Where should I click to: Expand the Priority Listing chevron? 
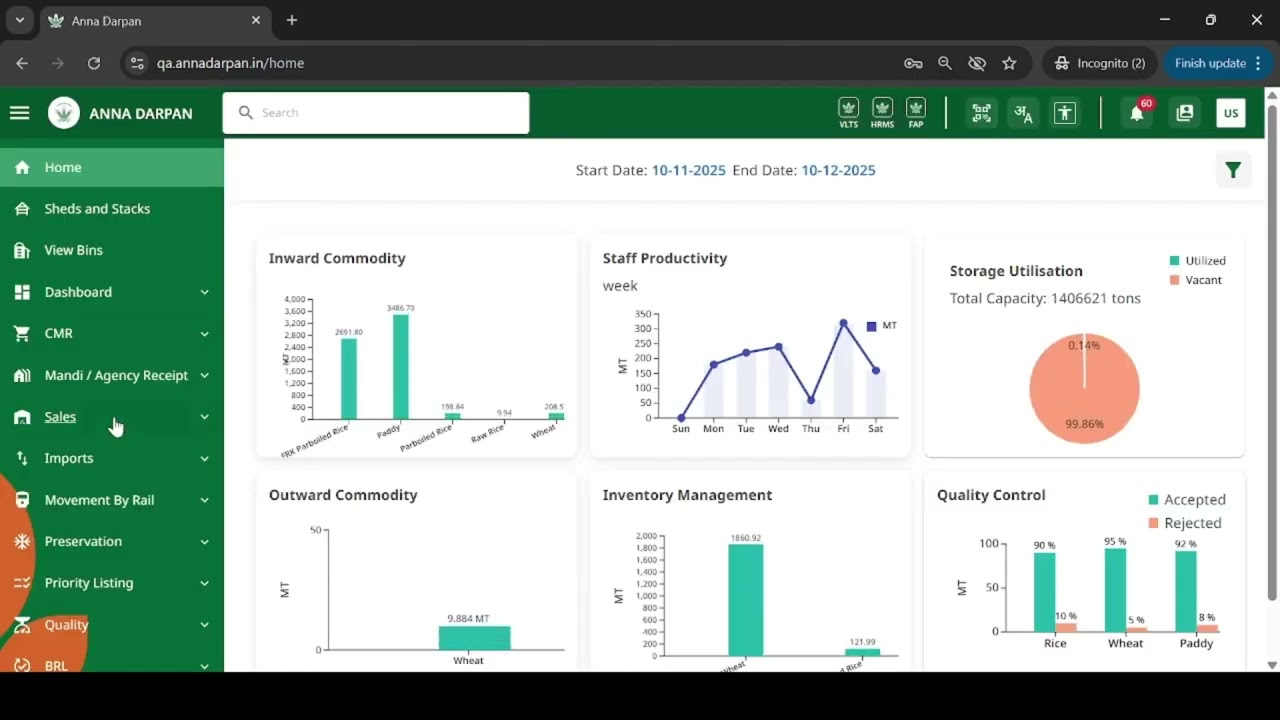(204, 583)
